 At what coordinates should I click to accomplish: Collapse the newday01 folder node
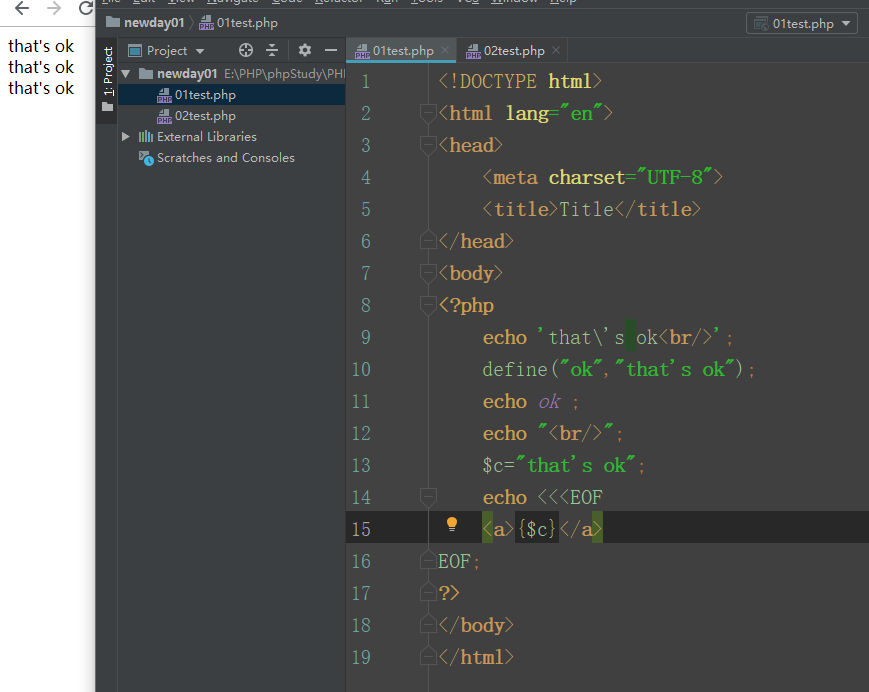(124, 72)
